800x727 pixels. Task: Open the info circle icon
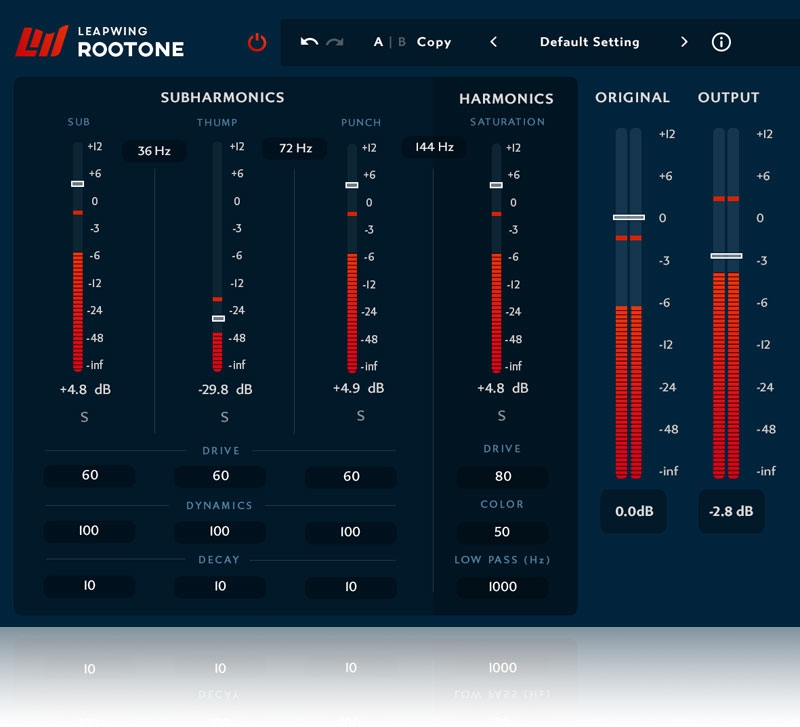click(x=721, y=42)
